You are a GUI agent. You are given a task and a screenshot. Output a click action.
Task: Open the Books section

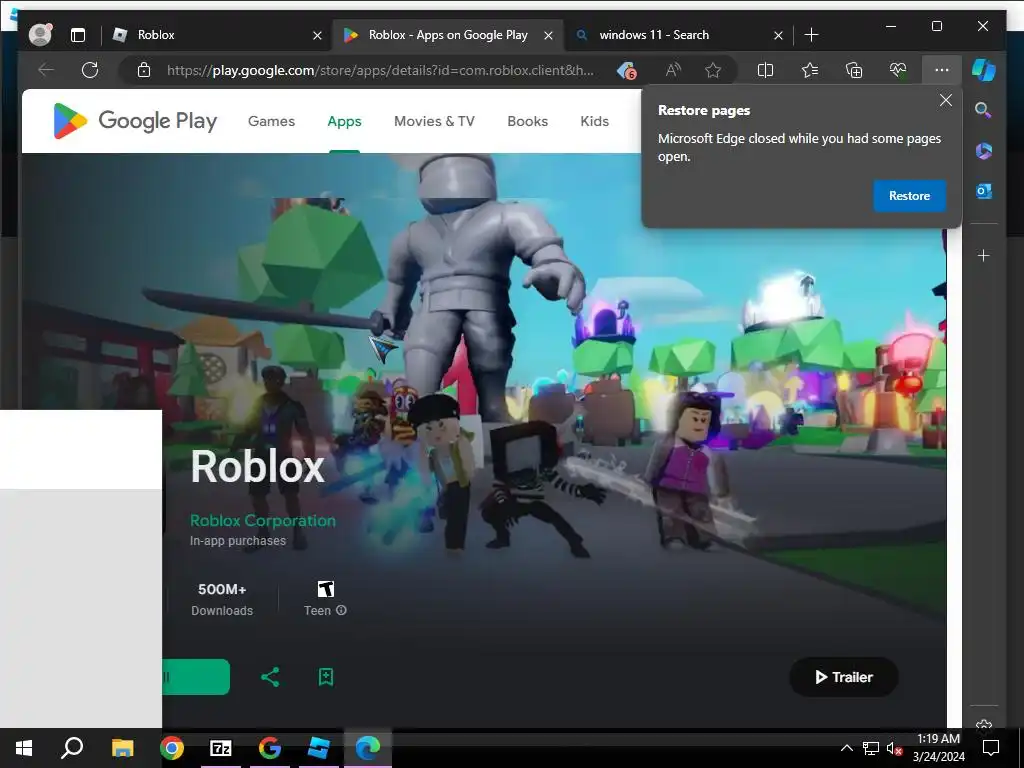pyautogui.click(x=528, y=121)
